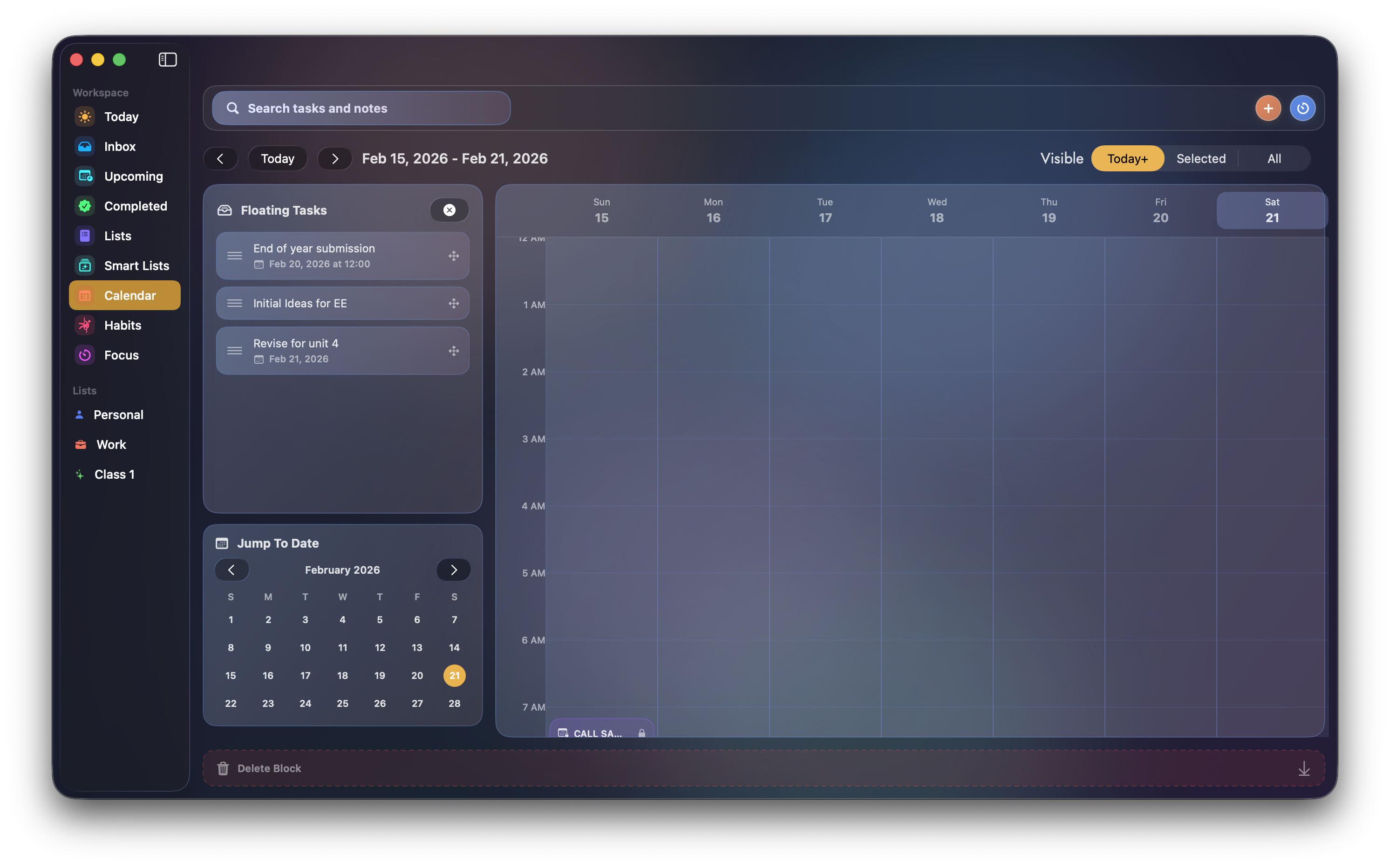1390x868 pixels.
Task: Click grip lines on Initial Ideas for EE
Action: [234, 303]
